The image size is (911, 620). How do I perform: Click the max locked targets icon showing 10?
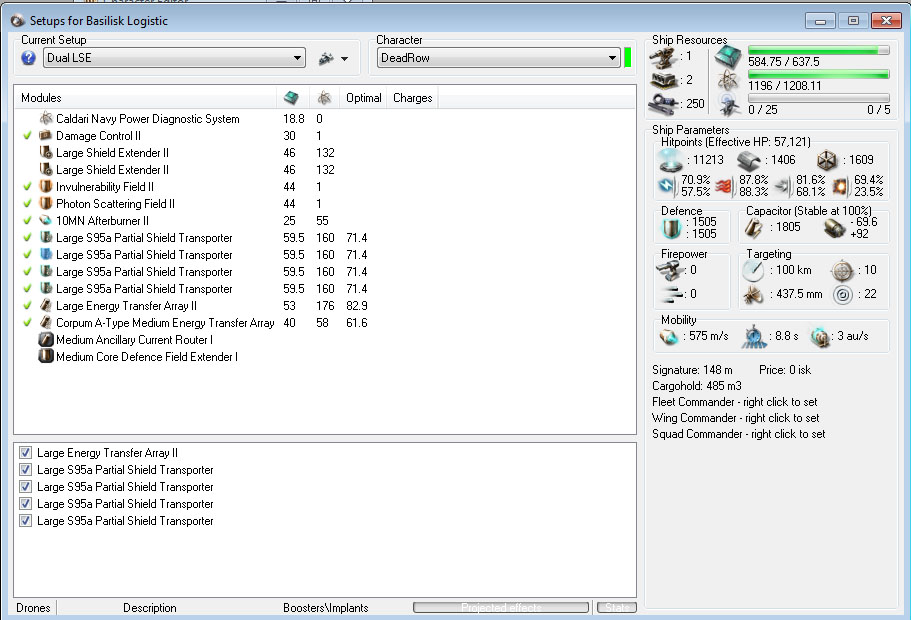click(842, 270)
